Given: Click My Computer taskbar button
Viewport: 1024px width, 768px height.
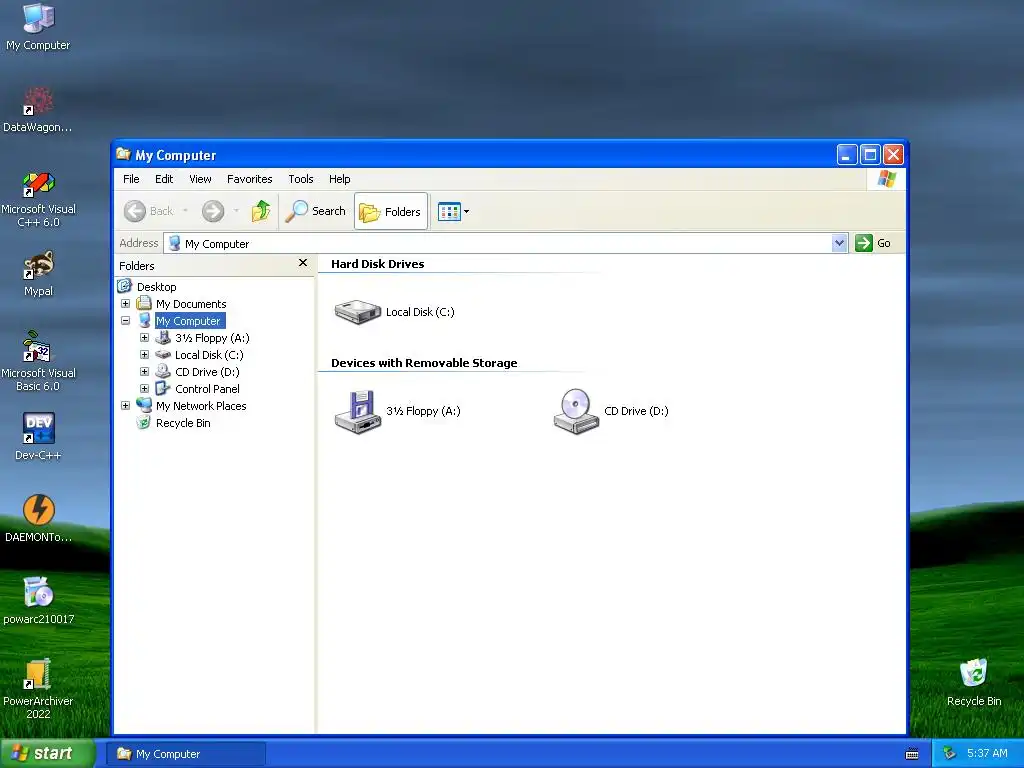Looking at the screenshot, I should (x=186, y=754).
